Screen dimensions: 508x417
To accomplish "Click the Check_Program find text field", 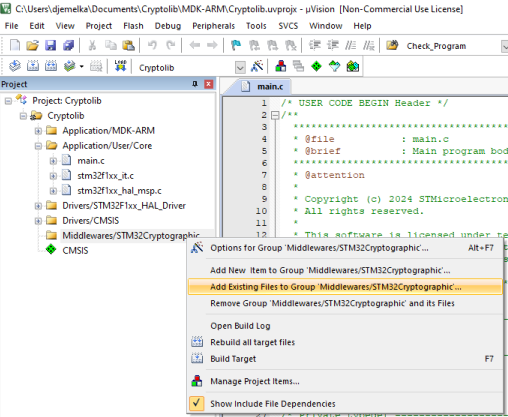I will point(452,46).
